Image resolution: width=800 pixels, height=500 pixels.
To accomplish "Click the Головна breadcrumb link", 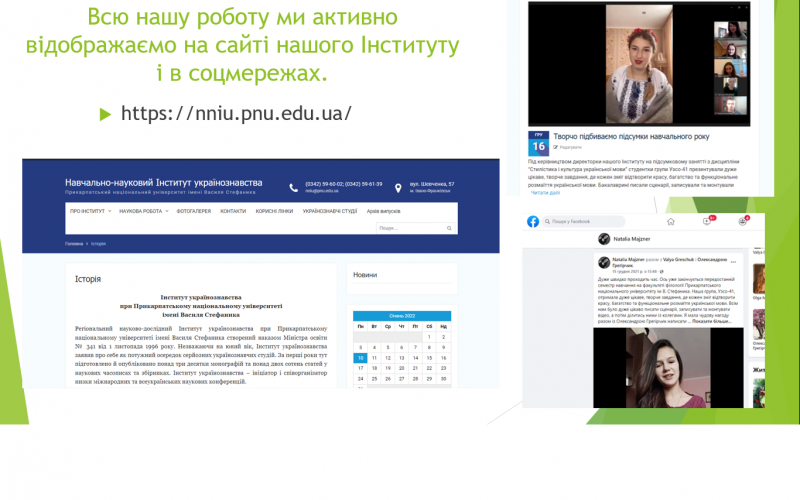I will pyautogui.click(x=75, y=243).
